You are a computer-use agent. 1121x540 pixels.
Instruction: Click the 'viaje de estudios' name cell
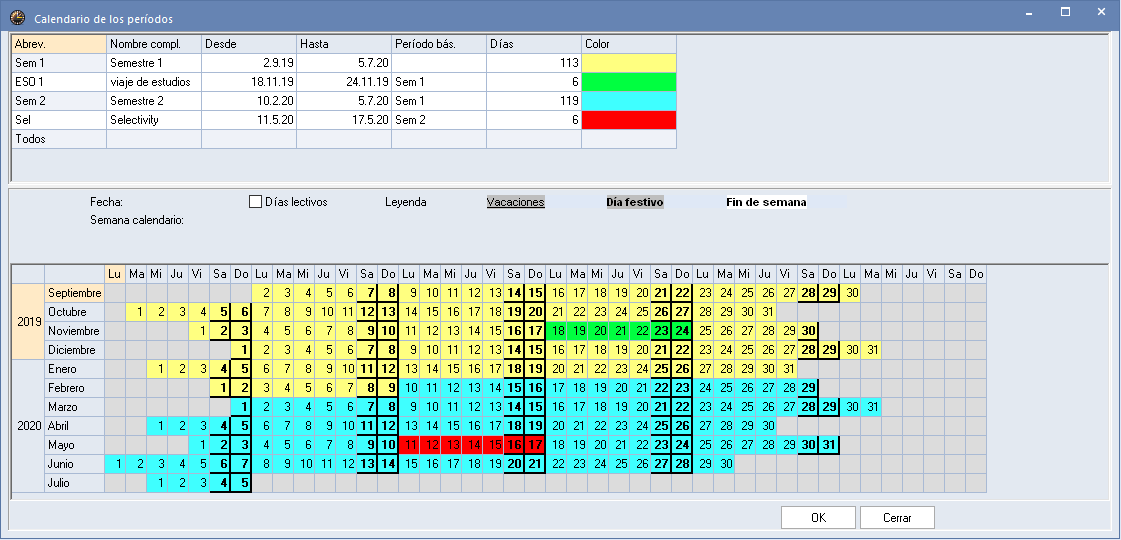tap(154, 82)
